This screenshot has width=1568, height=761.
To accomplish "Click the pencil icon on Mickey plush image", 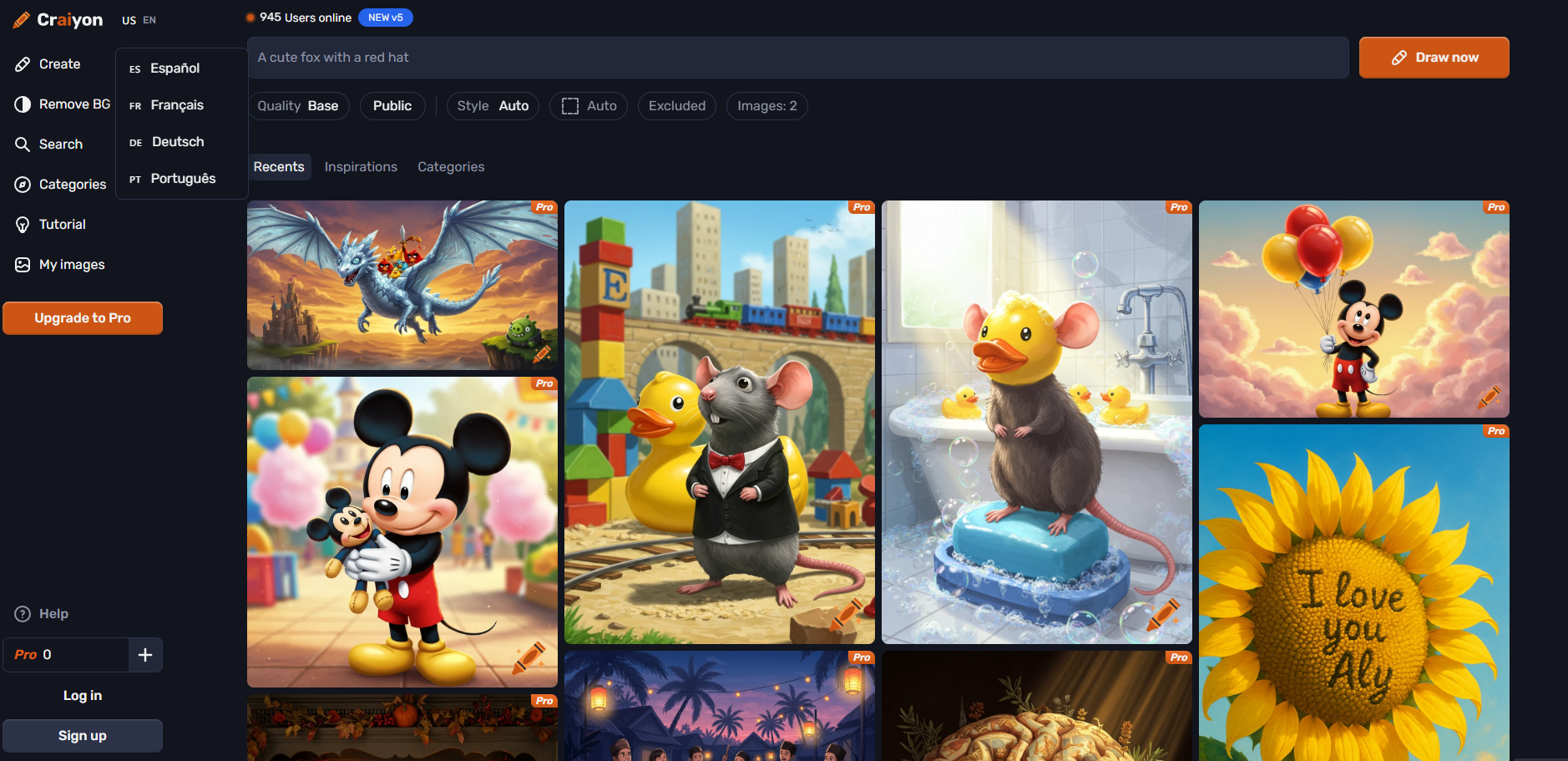I will click(529, 658).
